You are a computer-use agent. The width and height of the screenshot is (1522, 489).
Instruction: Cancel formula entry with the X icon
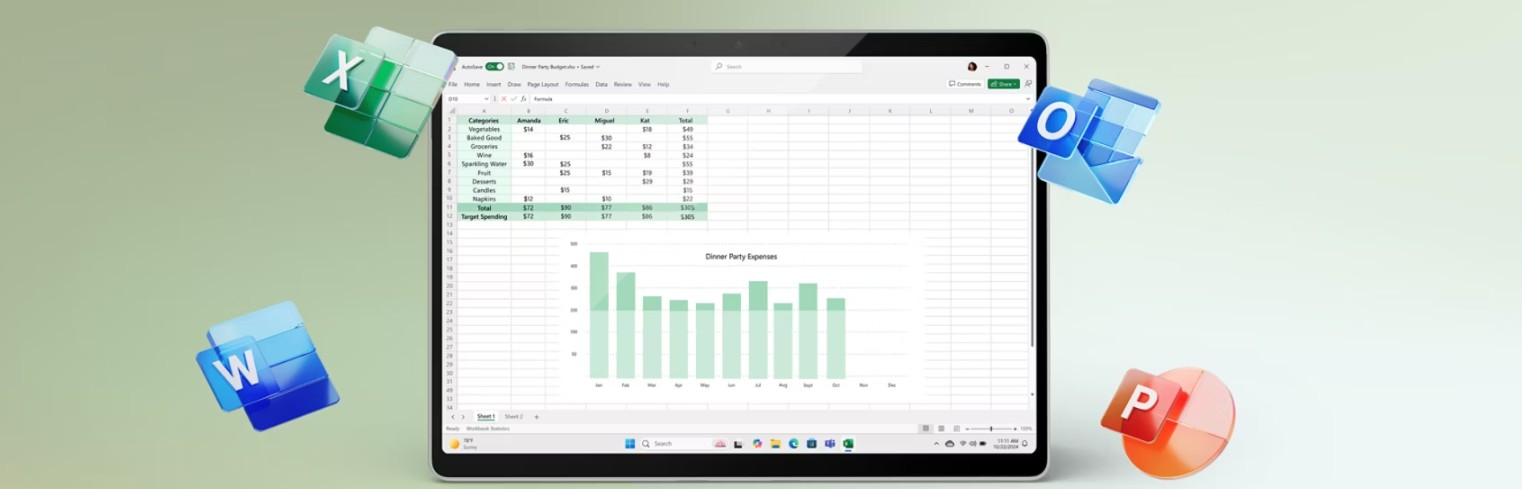(x=503, y=99)
